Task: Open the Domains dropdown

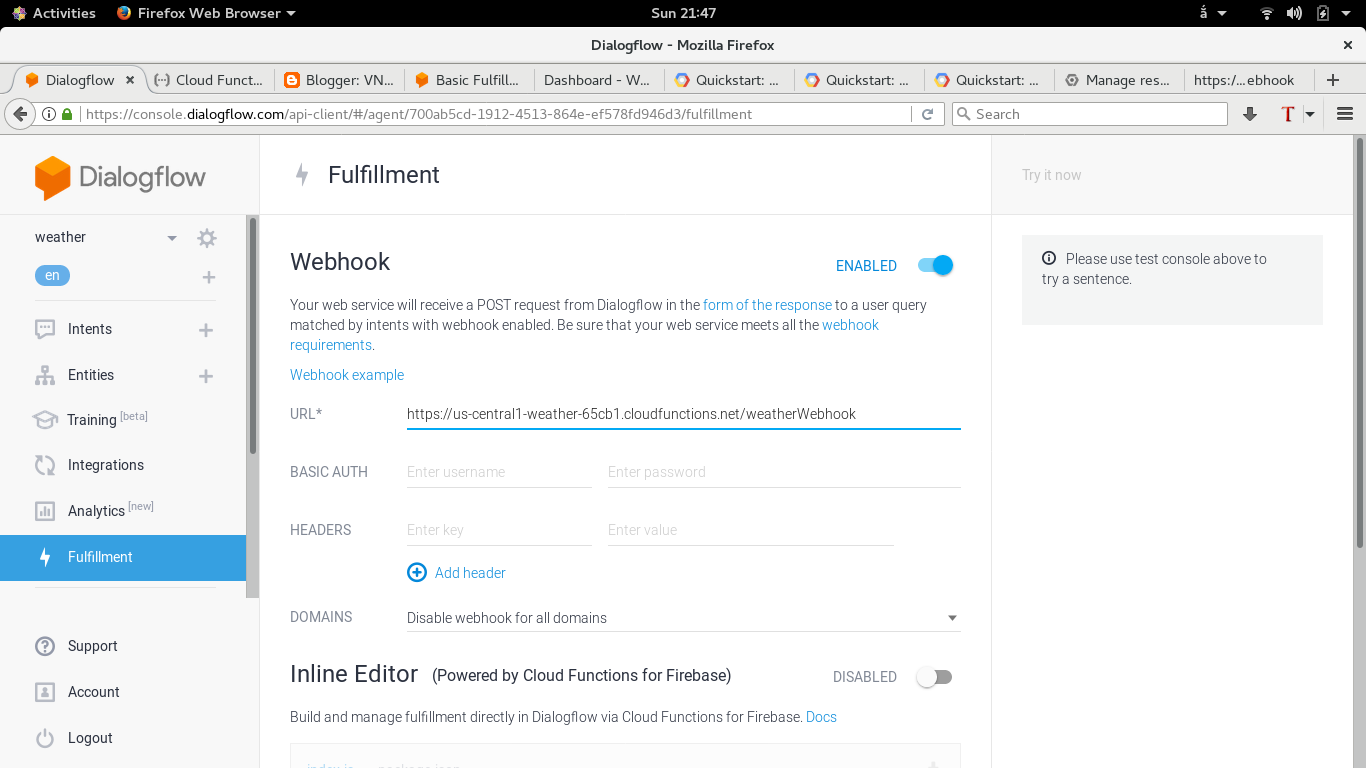Action: (683, 618)
